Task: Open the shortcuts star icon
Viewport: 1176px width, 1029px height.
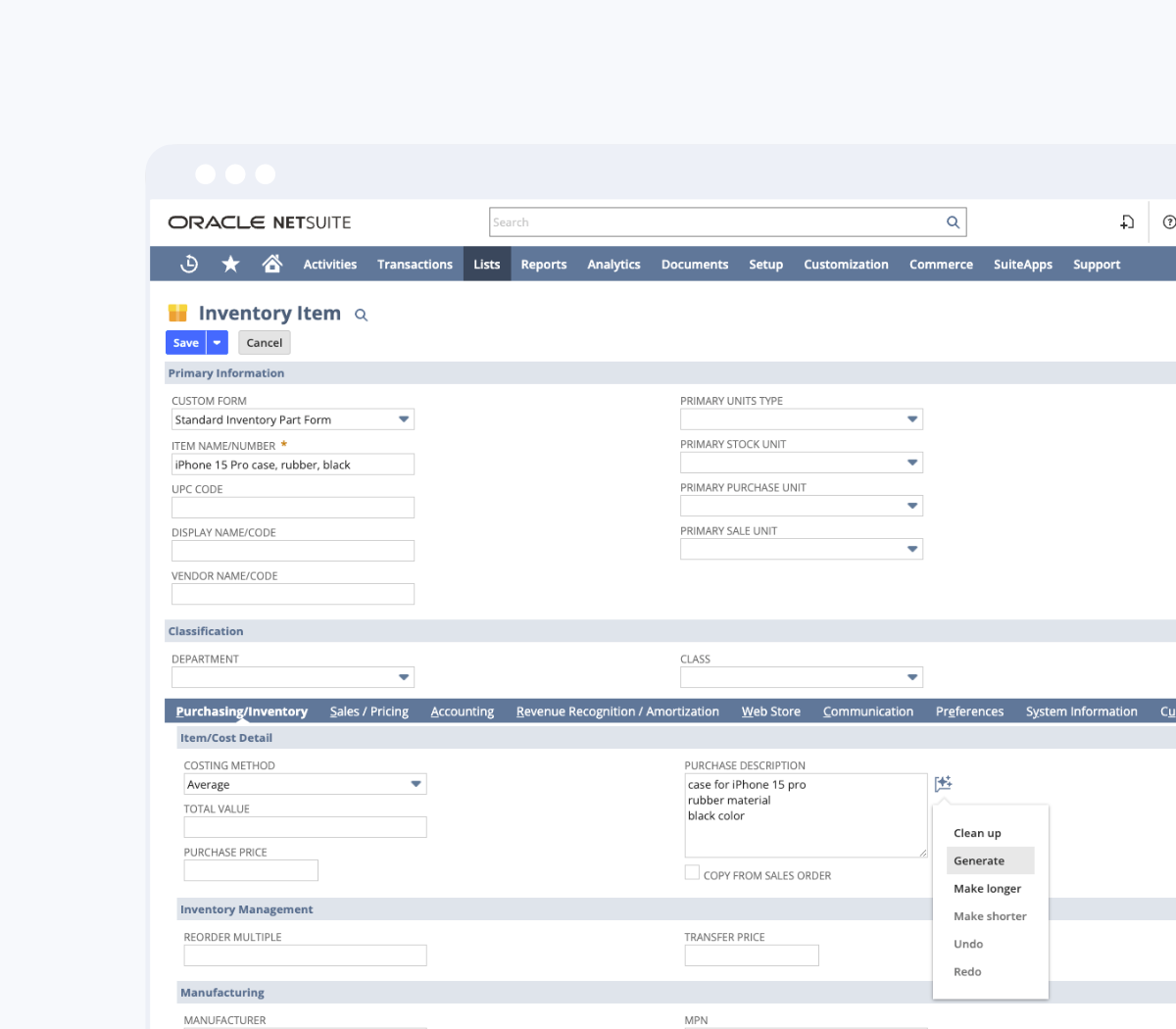Action: pos(230,264)
